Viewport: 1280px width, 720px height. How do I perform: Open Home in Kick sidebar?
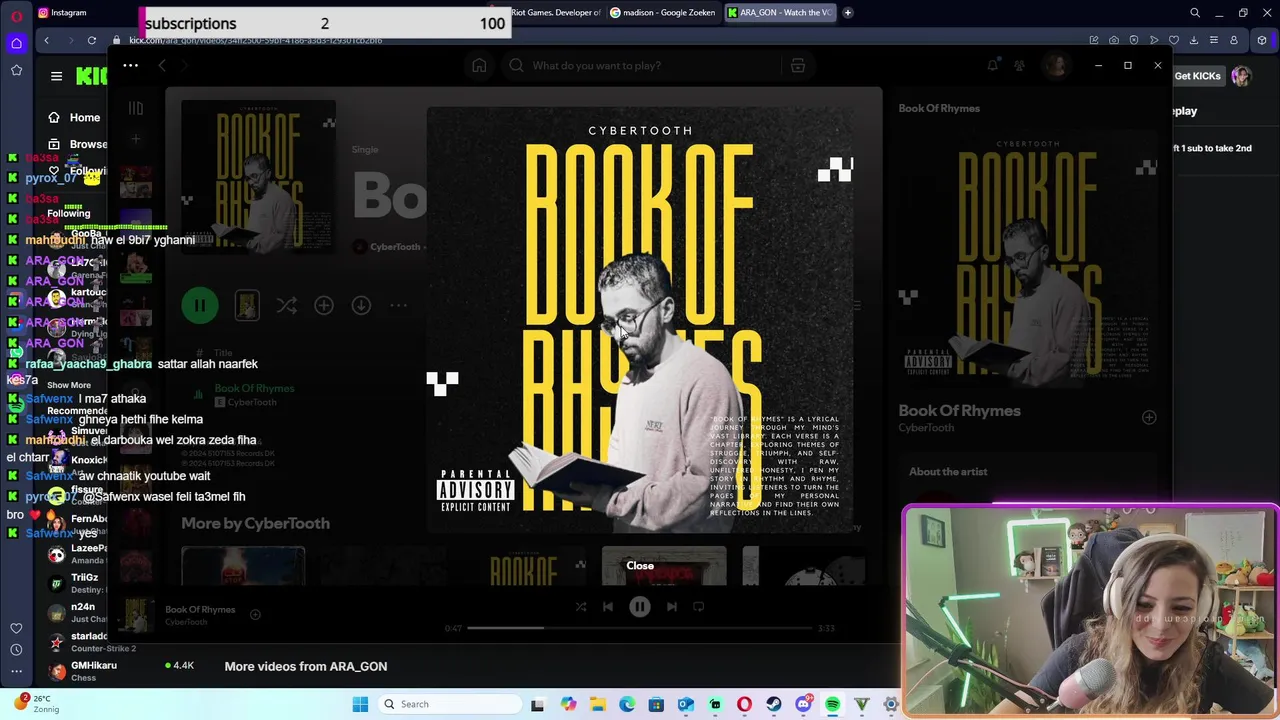click(75, 117)
